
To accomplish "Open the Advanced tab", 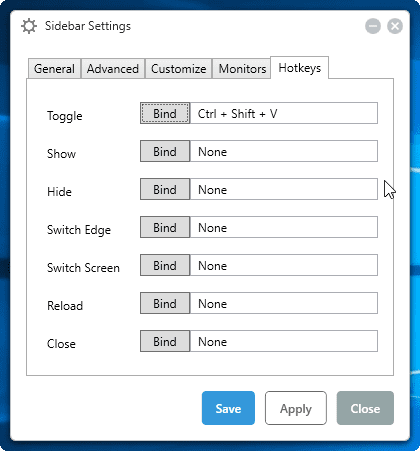I will tap(113, 69).
